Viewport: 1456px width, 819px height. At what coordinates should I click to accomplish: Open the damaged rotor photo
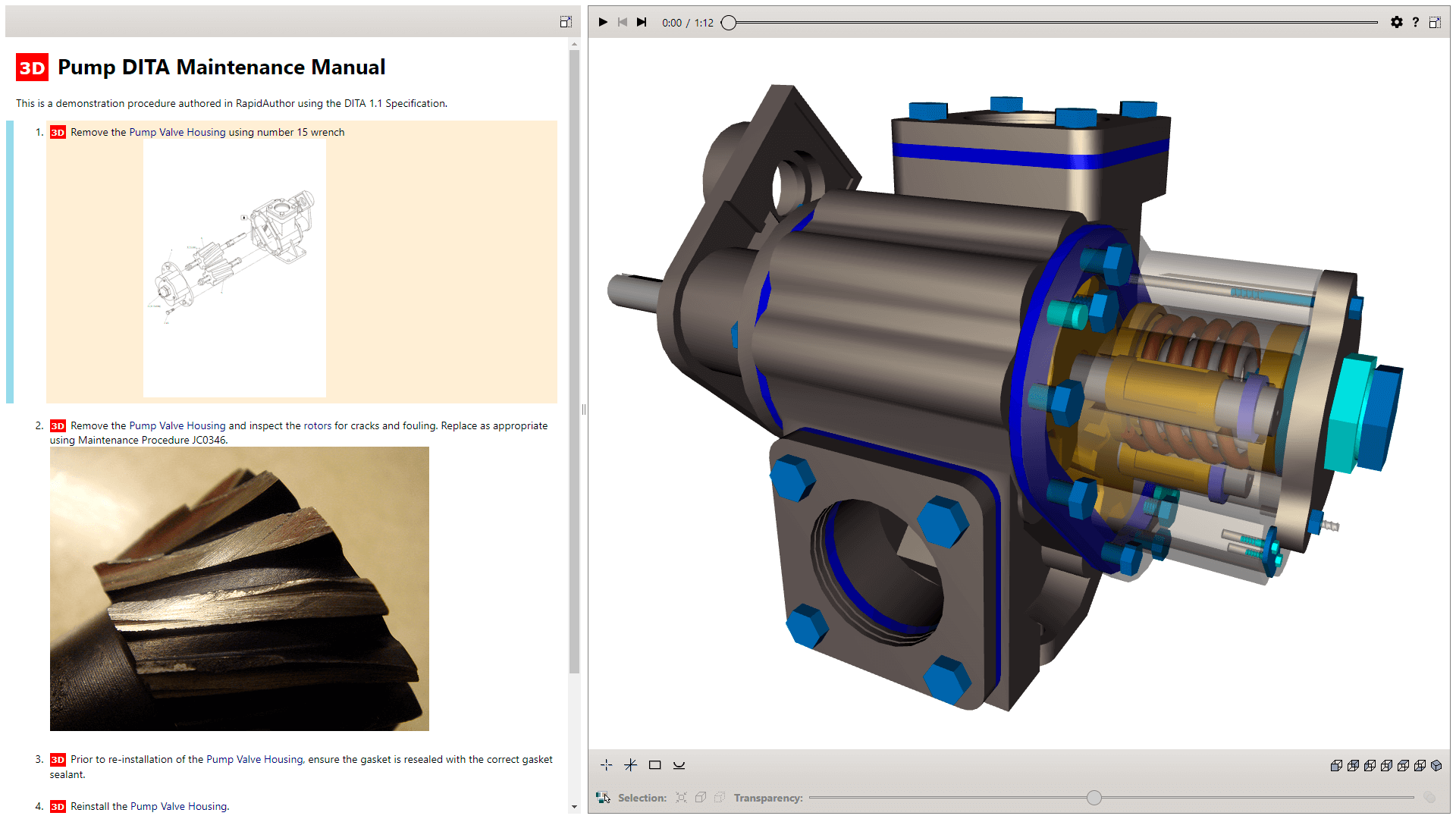240,588
